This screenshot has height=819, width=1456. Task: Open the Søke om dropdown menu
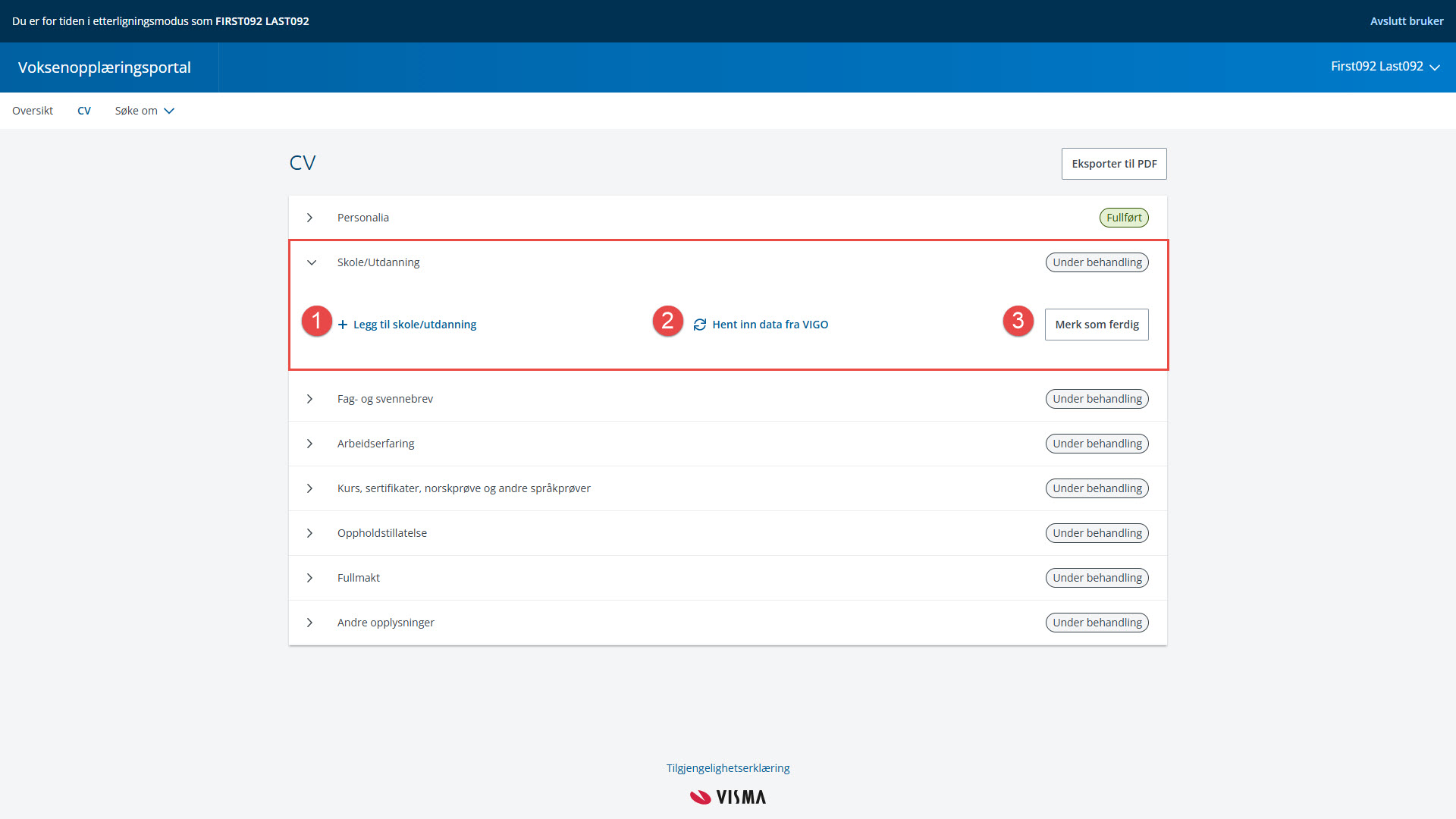(x=145, y=111)
